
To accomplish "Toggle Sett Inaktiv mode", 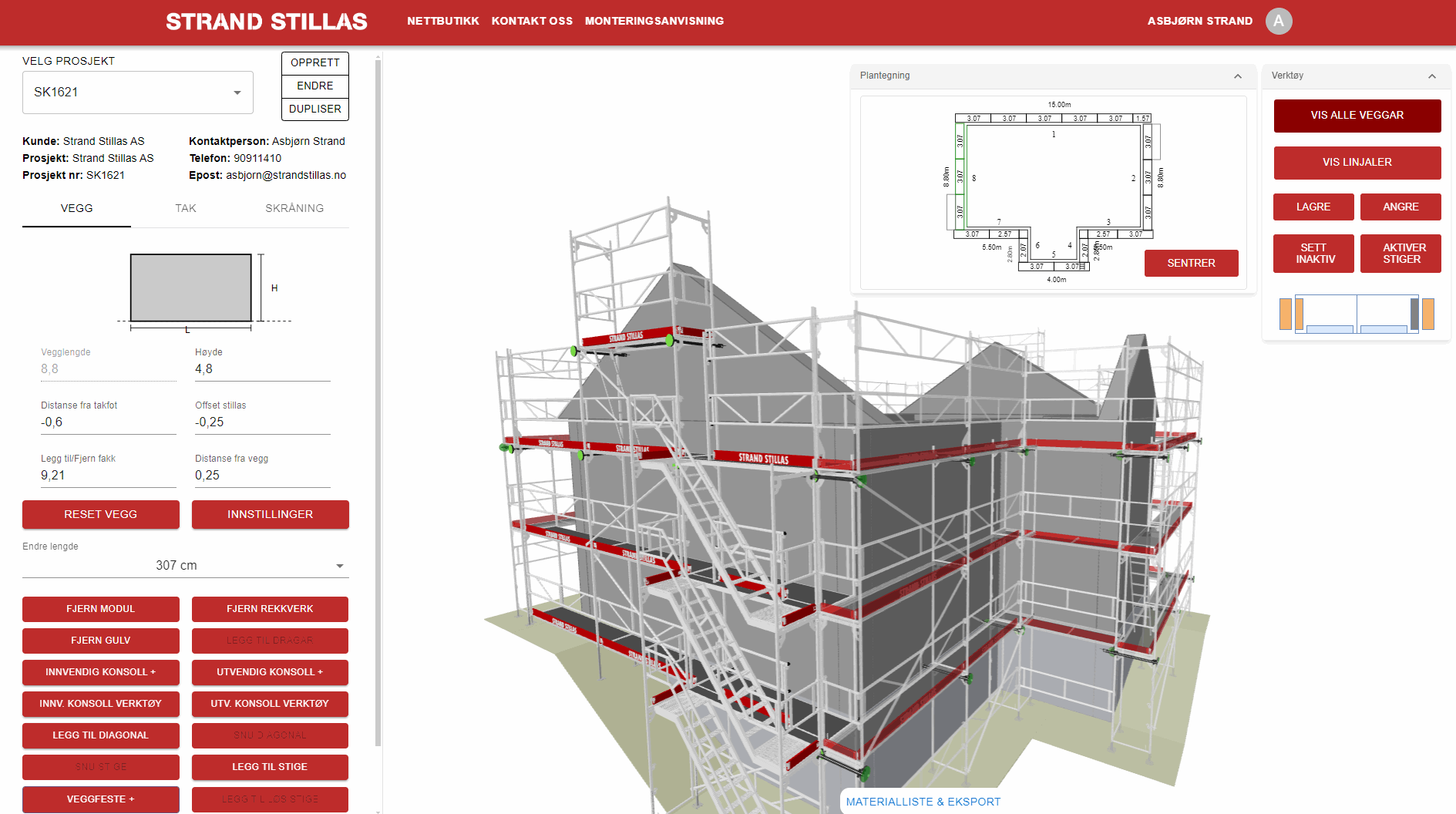I will tap(1313, 254).
